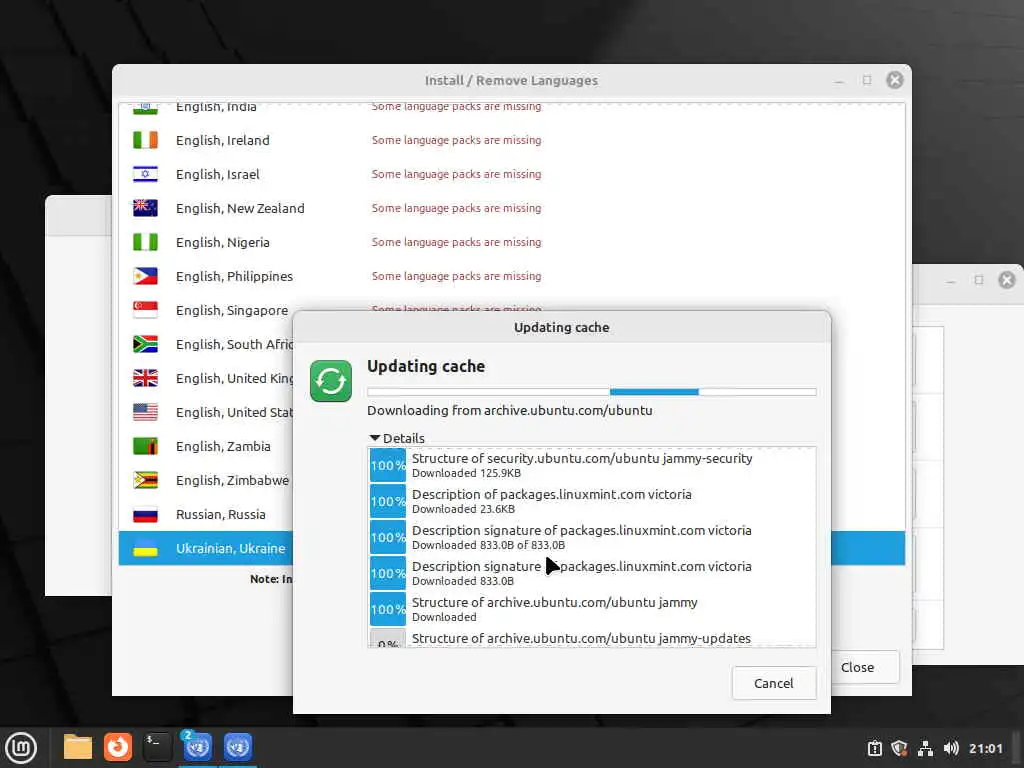Open the Terminal from the taskbar
Screen dimensions: 1024x768
[x=157, y=747]
